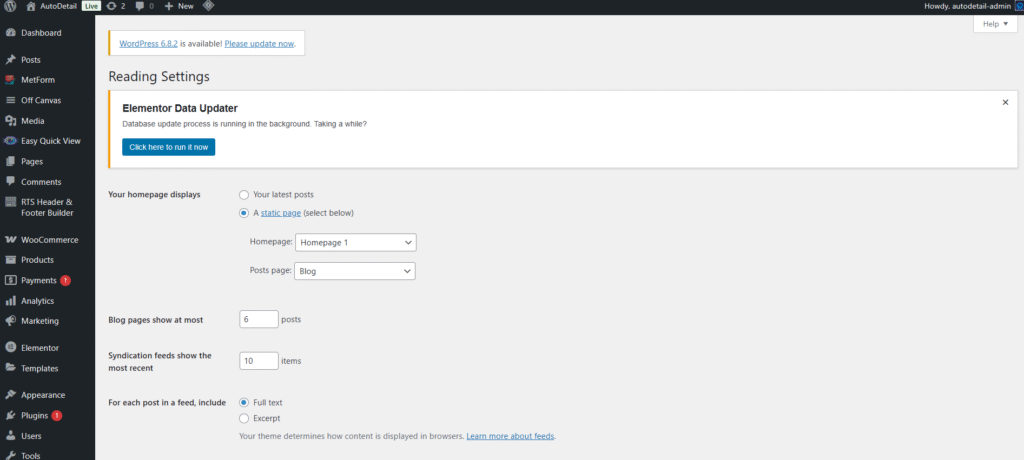The width and height of the screenshot is (1024, 460).
Task: Open the updates icon showing 2
Action: (111, 6)
